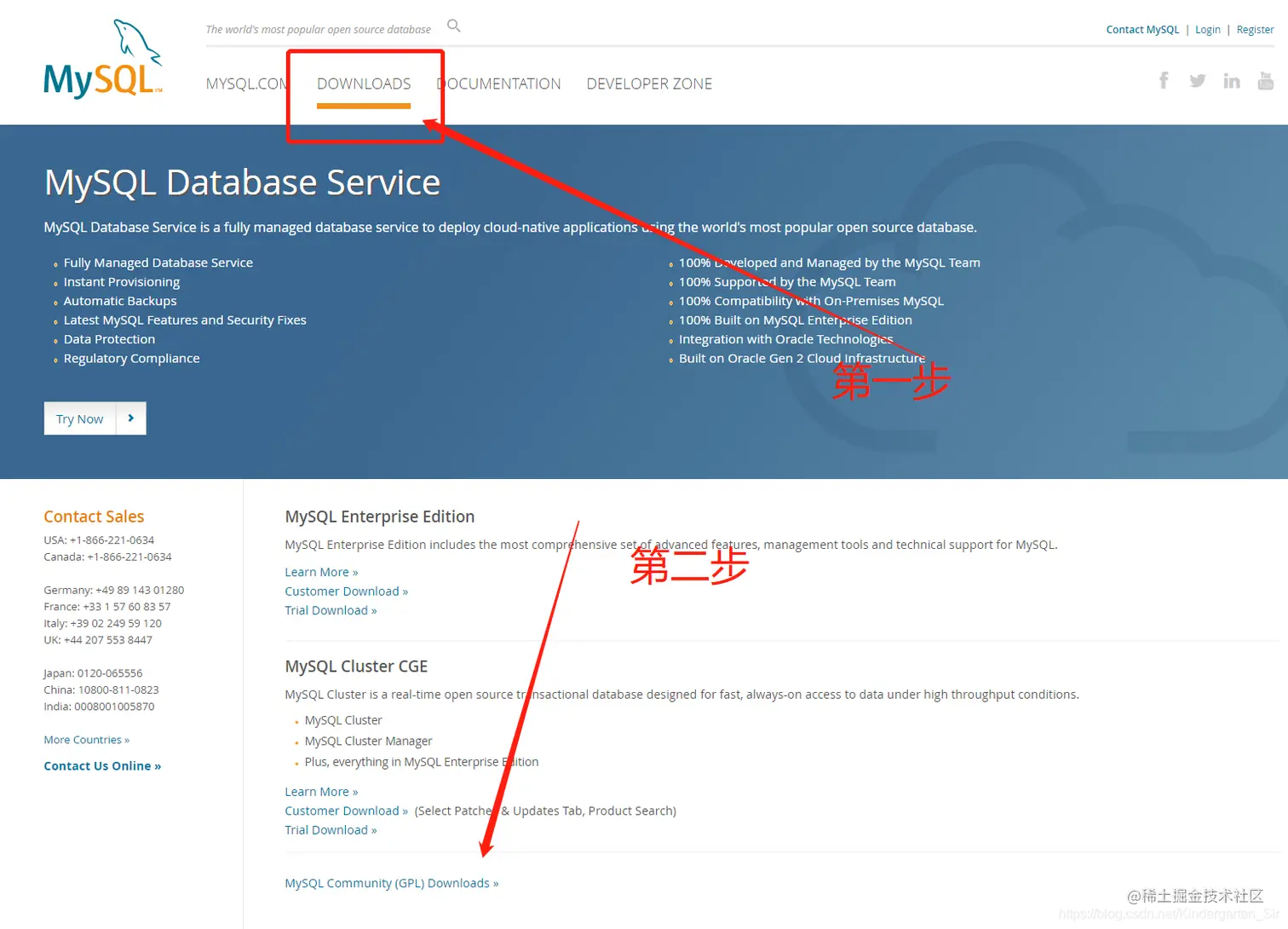Open Enterprise Edition Trial Download link
Image resolution: width=1288 pixels, height=929 pixels.
pyautogui.click(x=331, y=610)
